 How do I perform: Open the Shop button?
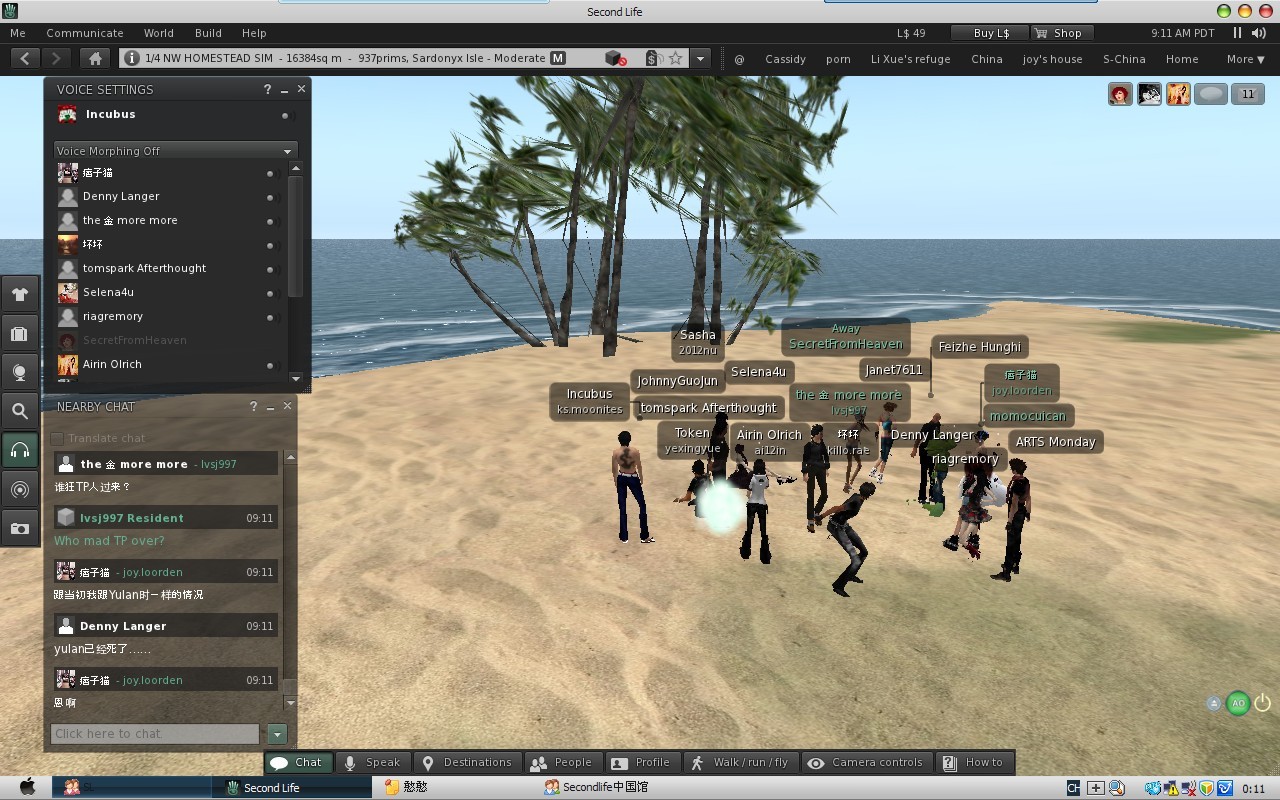pyautogui.click(x=1060, y=33)
